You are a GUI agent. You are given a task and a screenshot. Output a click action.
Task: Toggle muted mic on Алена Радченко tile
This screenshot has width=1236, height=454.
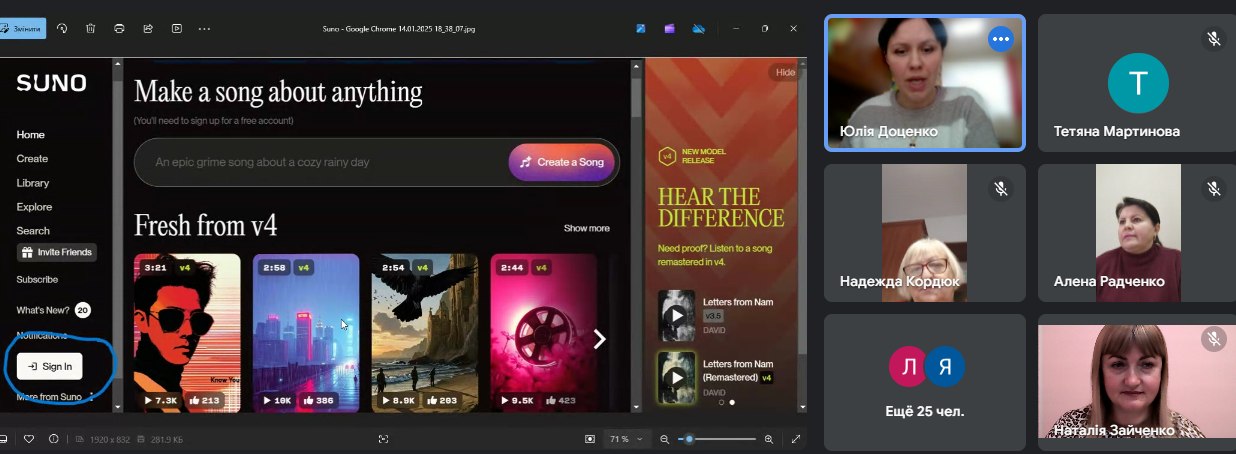(x=1212, y=188)
